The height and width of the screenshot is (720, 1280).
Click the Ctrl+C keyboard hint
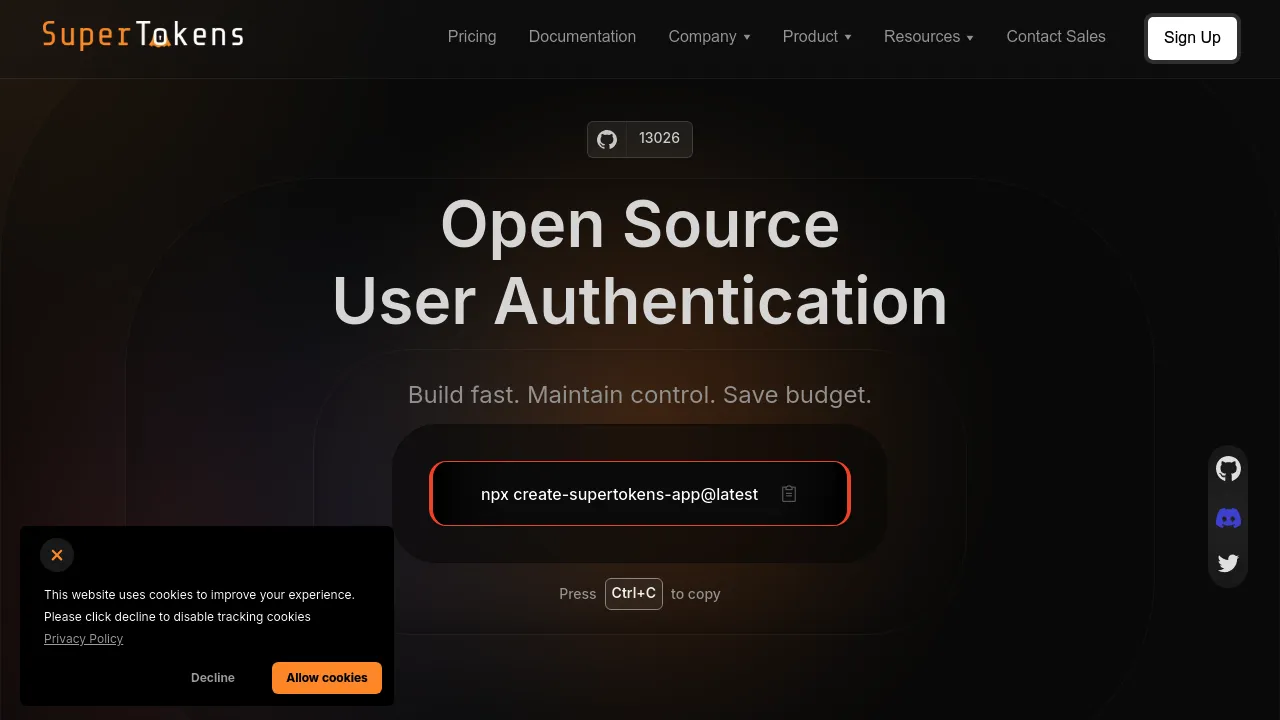tap(634, 593)
